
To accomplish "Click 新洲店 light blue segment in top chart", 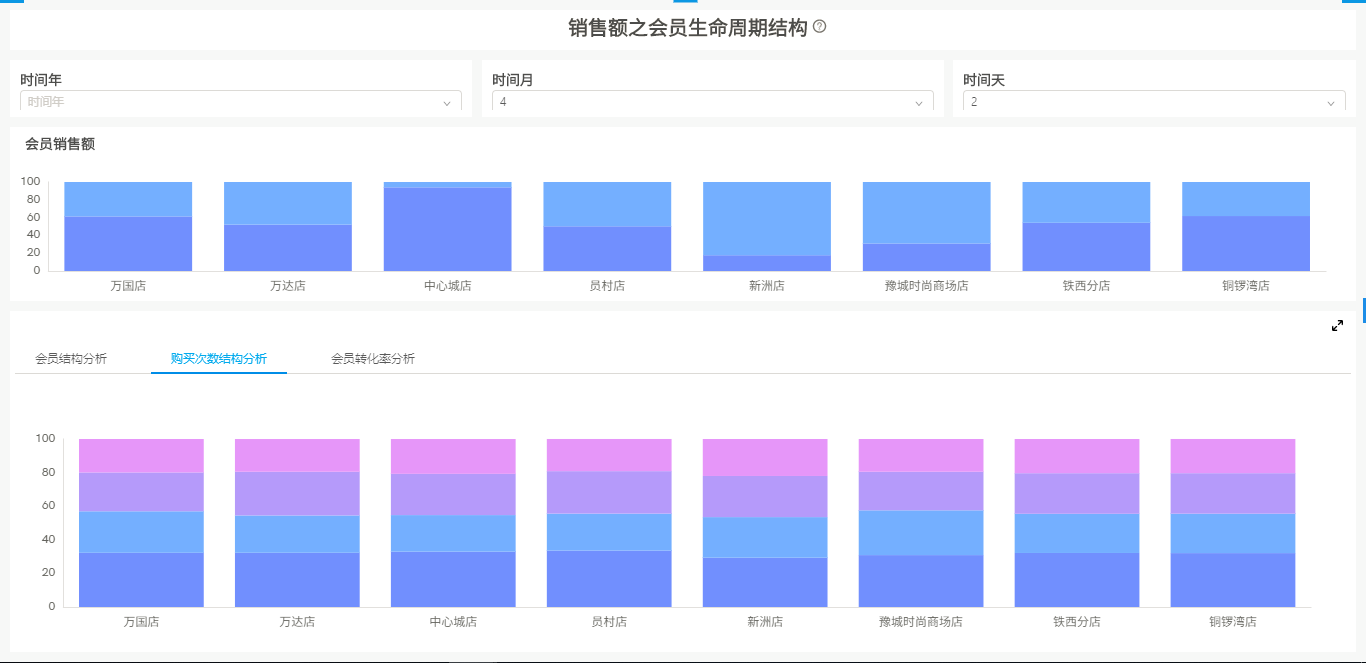I will coord(767,218).
